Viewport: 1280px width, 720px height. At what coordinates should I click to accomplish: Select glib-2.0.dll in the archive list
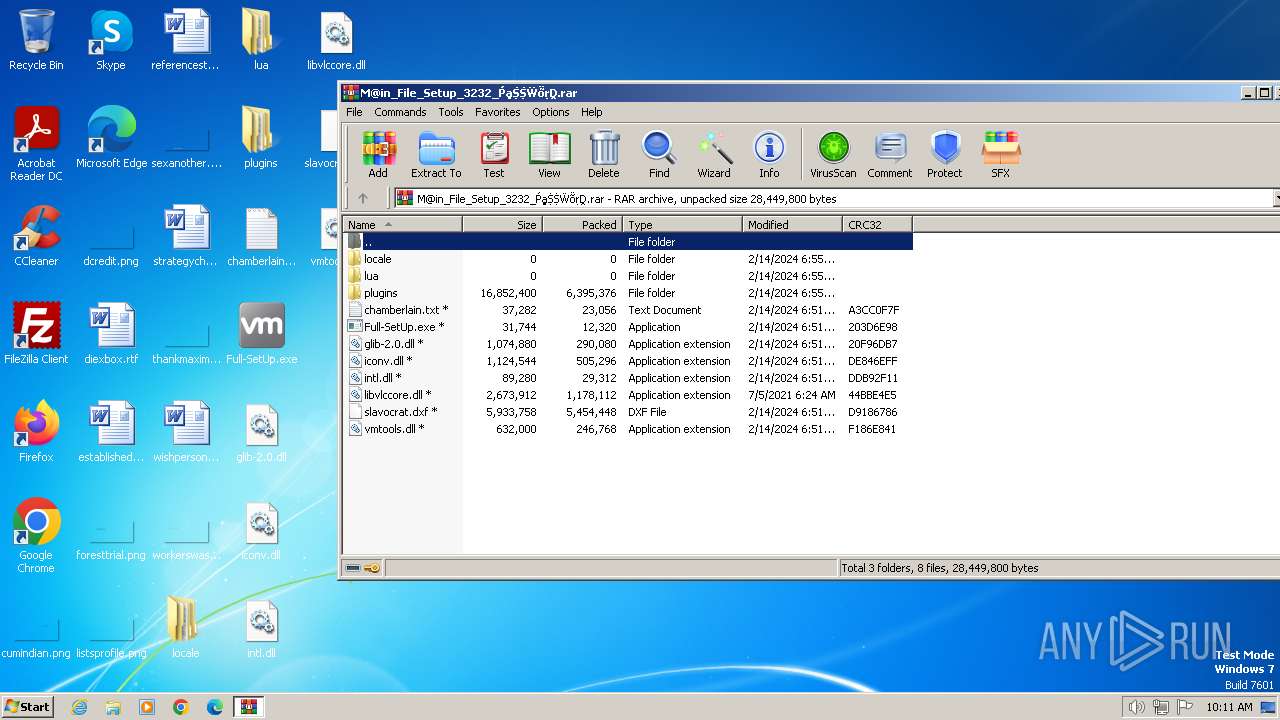[627, 344]
